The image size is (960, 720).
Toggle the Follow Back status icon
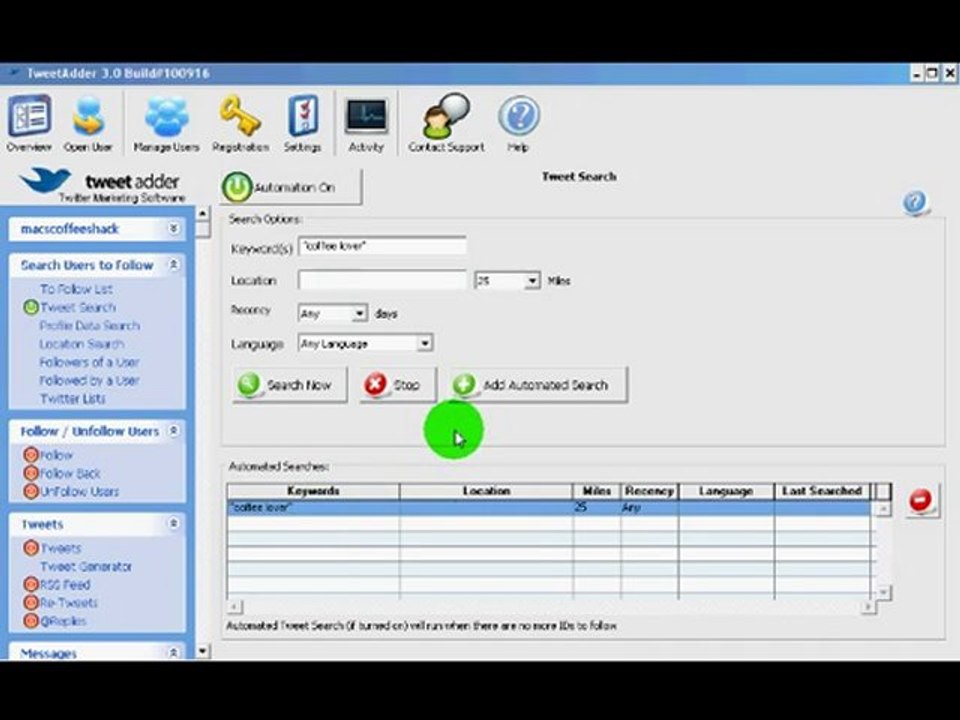click(x=31, y=473)
